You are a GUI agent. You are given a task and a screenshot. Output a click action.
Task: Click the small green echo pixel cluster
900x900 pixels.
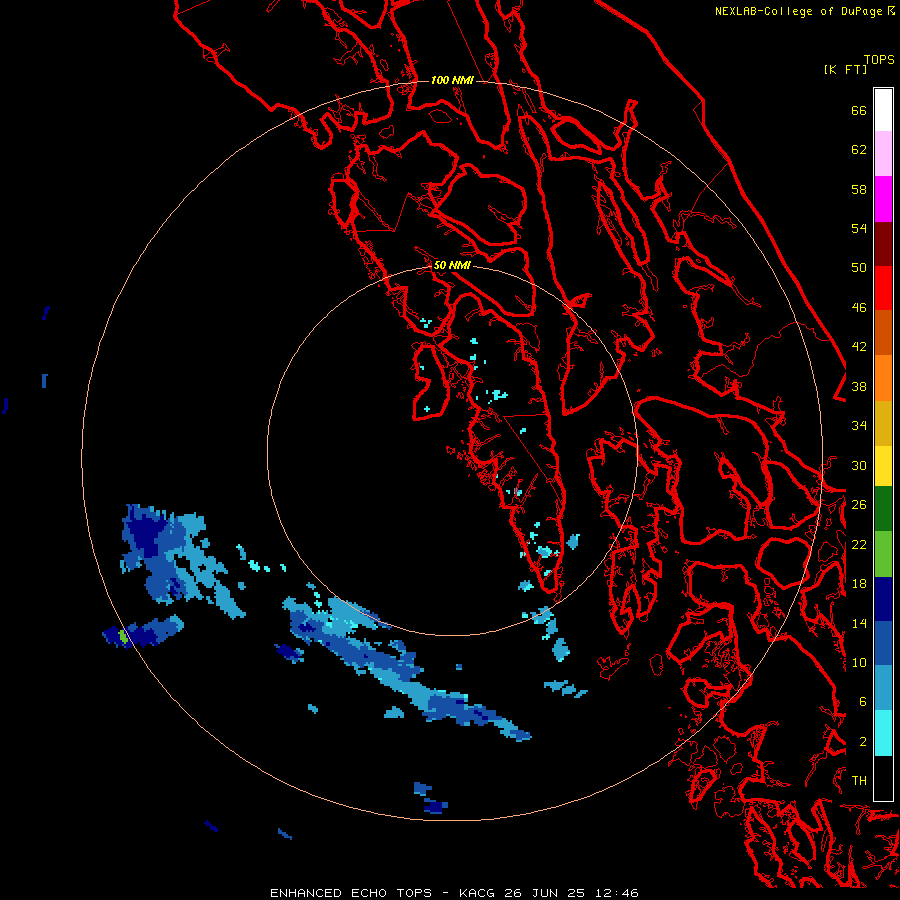pyautogui.click(x=123, y=636)
